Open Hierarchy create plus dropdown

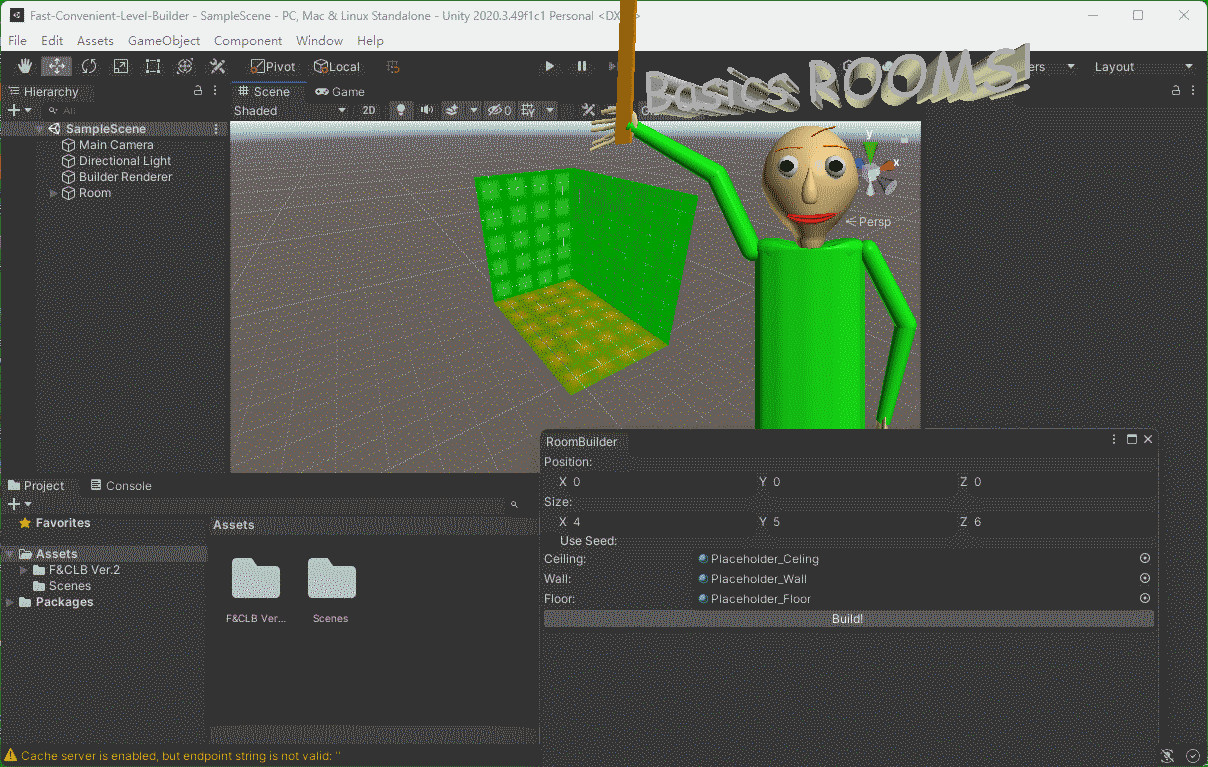(19, 110)
